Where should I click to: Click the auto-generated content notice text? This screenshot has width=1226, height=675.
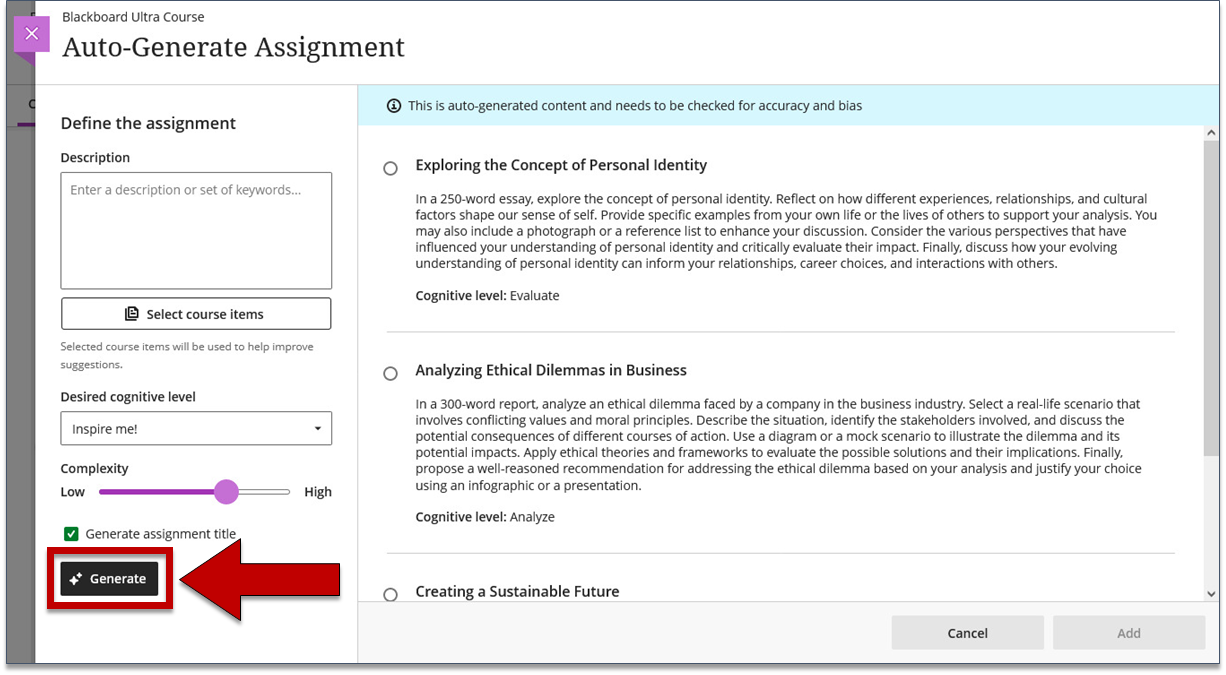click(x=635, y=106)
